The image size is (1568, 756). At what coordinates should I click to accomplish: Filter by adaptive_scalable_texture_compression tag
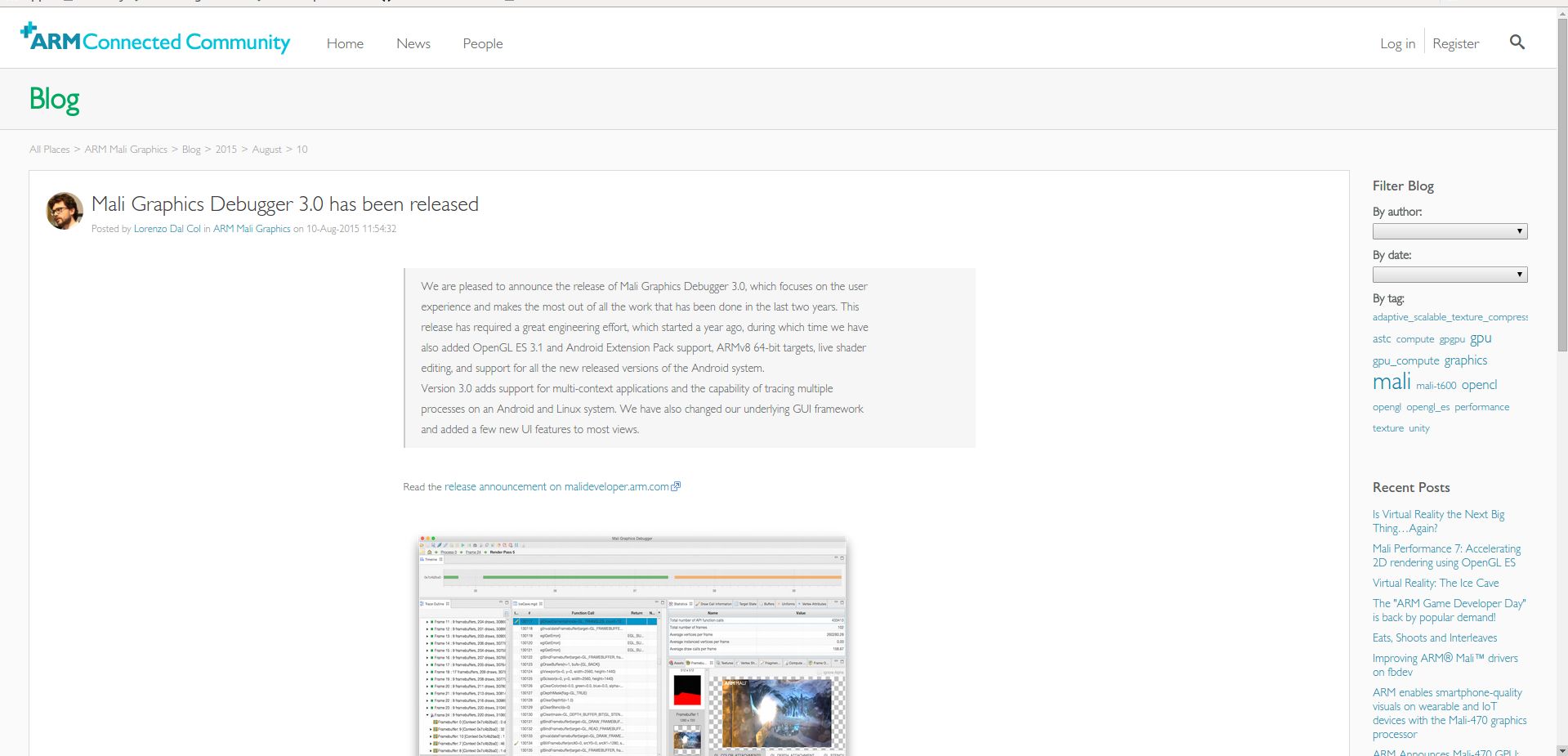1450,317
